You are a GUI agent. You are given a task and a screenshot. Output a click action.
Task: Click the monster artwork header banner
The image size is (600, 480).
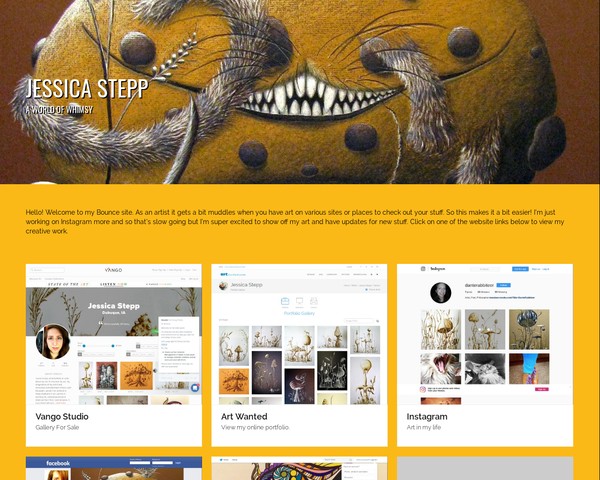[x=300, y=92]
